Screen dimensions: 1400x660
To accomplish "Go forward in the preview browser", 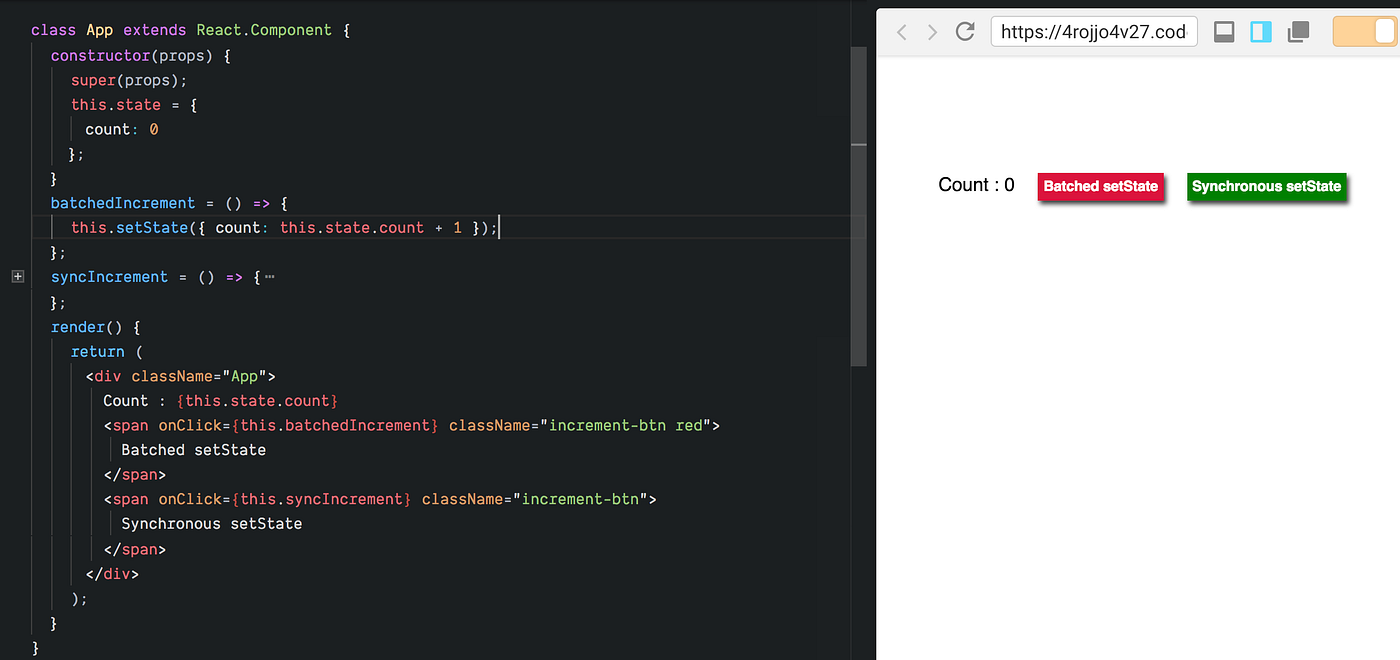I will click(932, 32).
